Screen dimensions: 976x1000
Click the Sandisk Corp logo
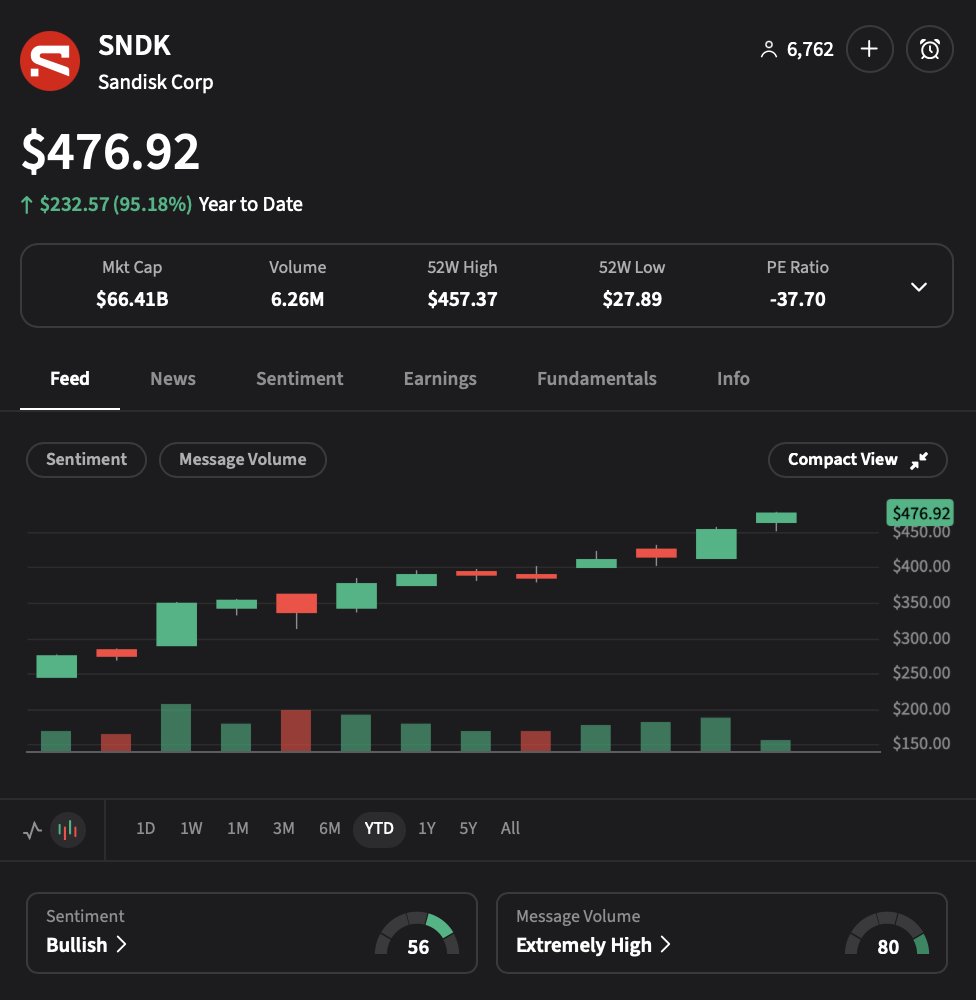(x=50, y=60)
